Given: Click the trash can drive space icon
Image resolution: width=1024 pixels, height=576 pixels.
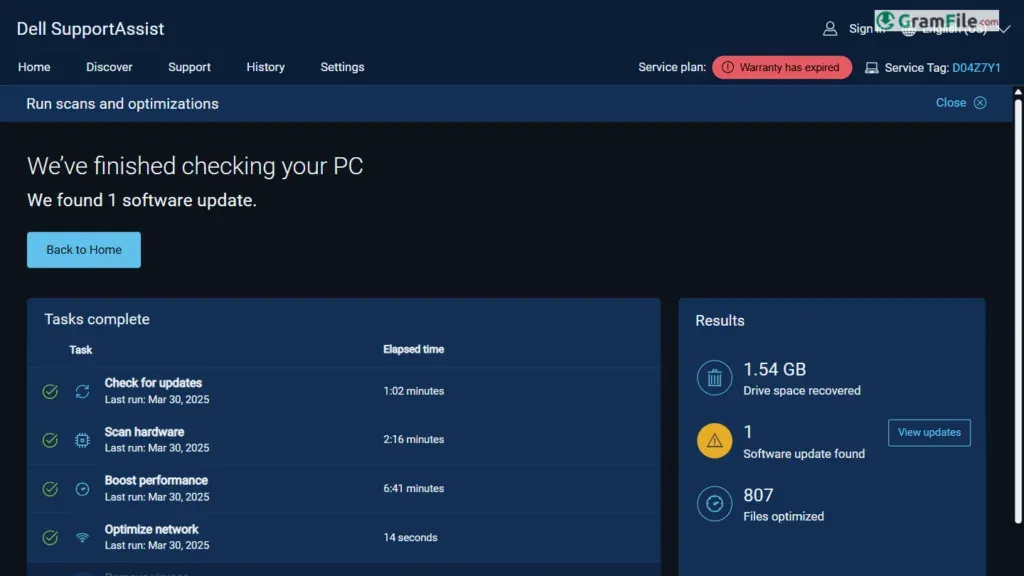Looking at the screenshot, I should click(714, 377).
